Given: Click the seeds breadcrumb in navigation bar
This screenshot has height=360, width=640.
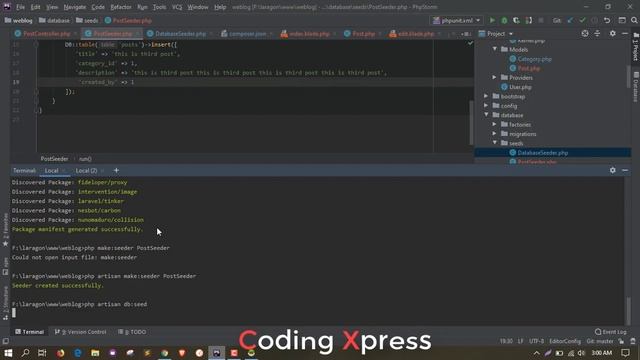Looking at the screenshot, I should coord(87,20).
